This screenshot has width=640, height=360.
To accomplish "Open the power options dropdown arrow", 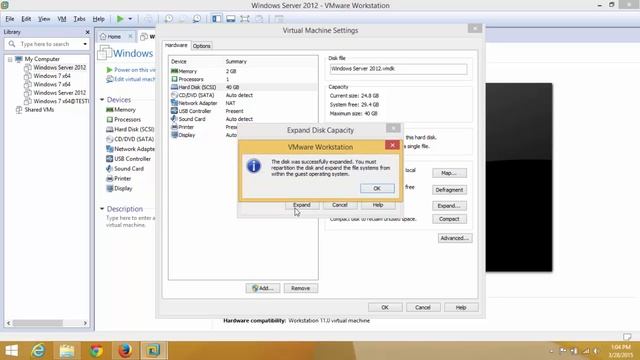I will [130, 19].
